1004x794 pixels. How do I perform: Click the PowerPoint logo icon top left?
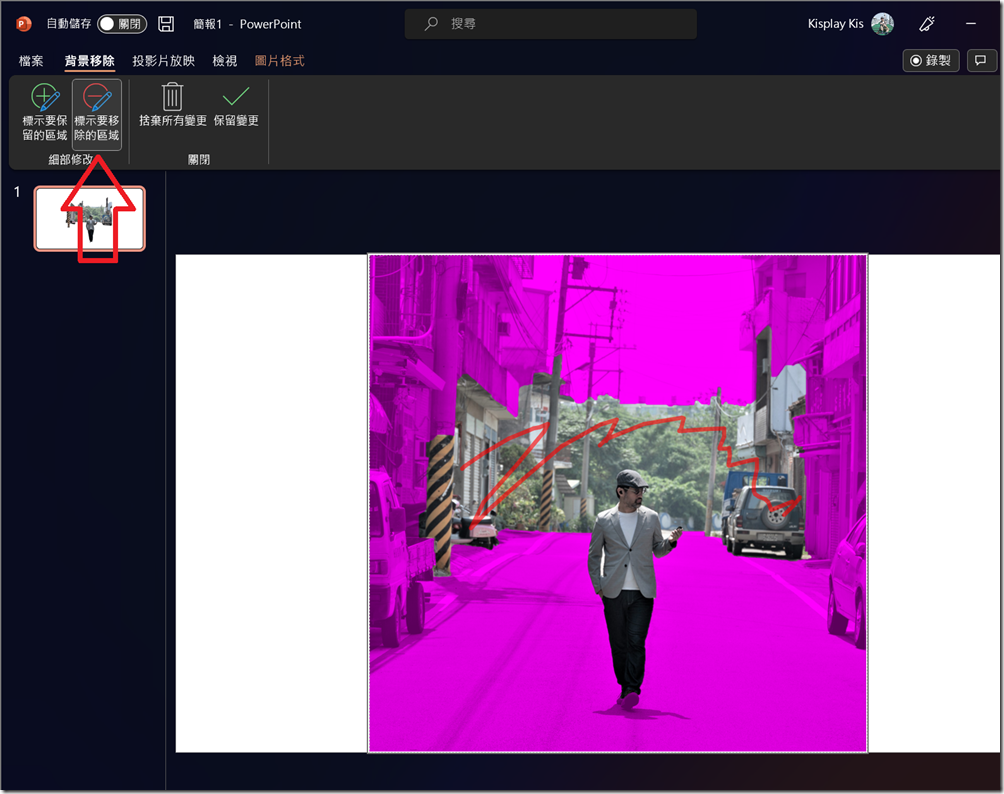click(21, 23)
